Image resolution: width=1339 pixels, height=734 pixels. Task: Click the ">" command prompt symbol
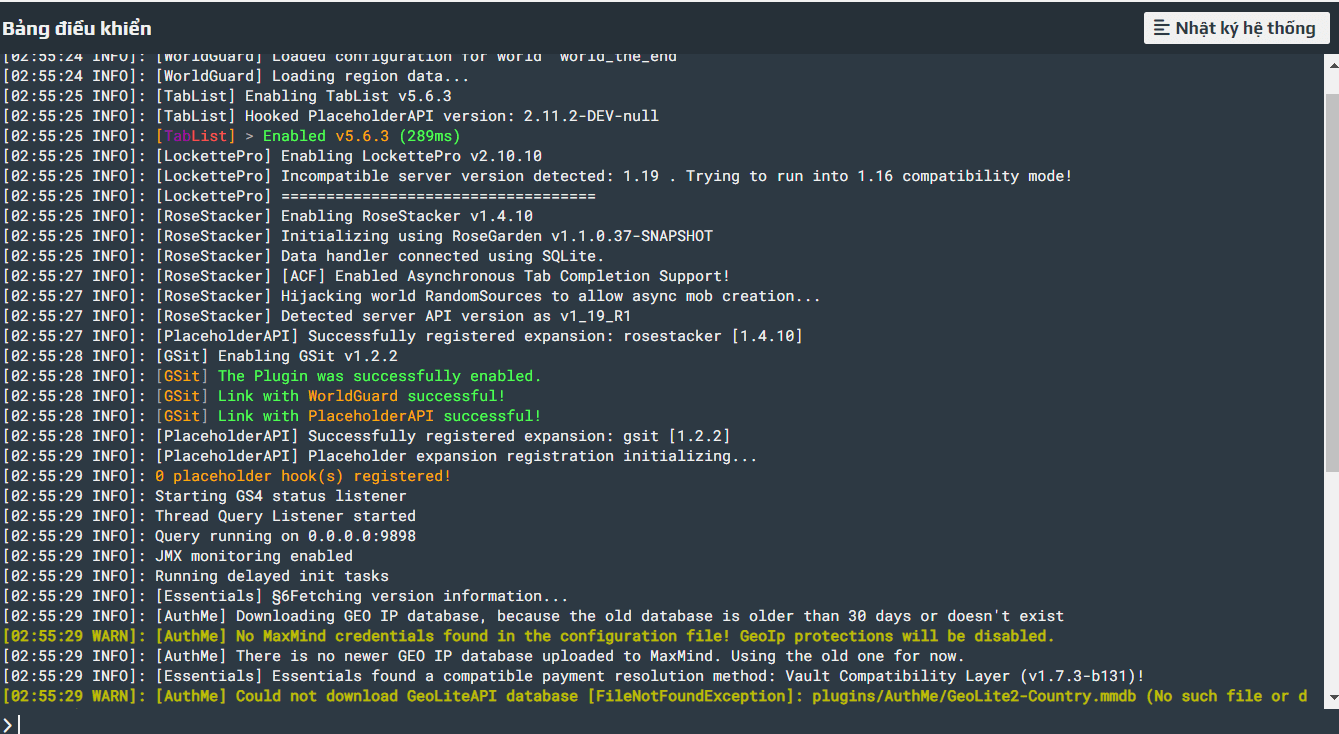click(x=8, y=723)
